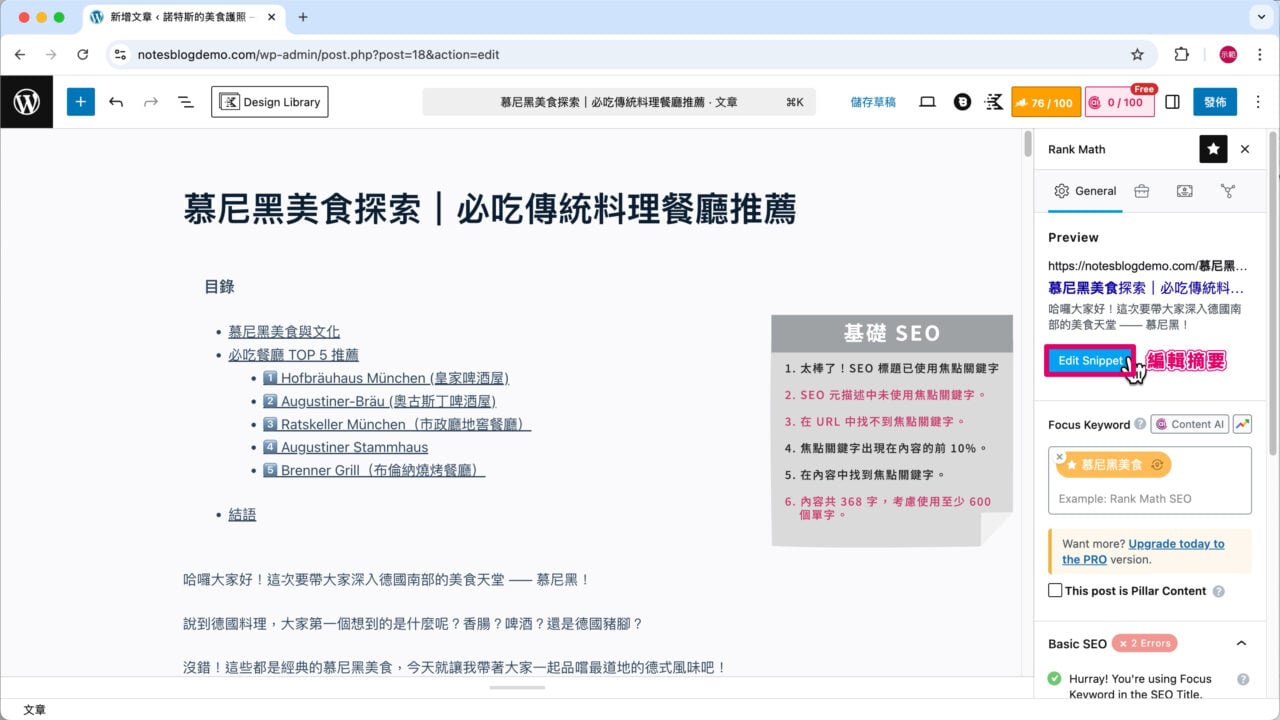Check the This post is Pillar Content box
The height and width of the screenshot is (720, 1280).
(1055, 590)
